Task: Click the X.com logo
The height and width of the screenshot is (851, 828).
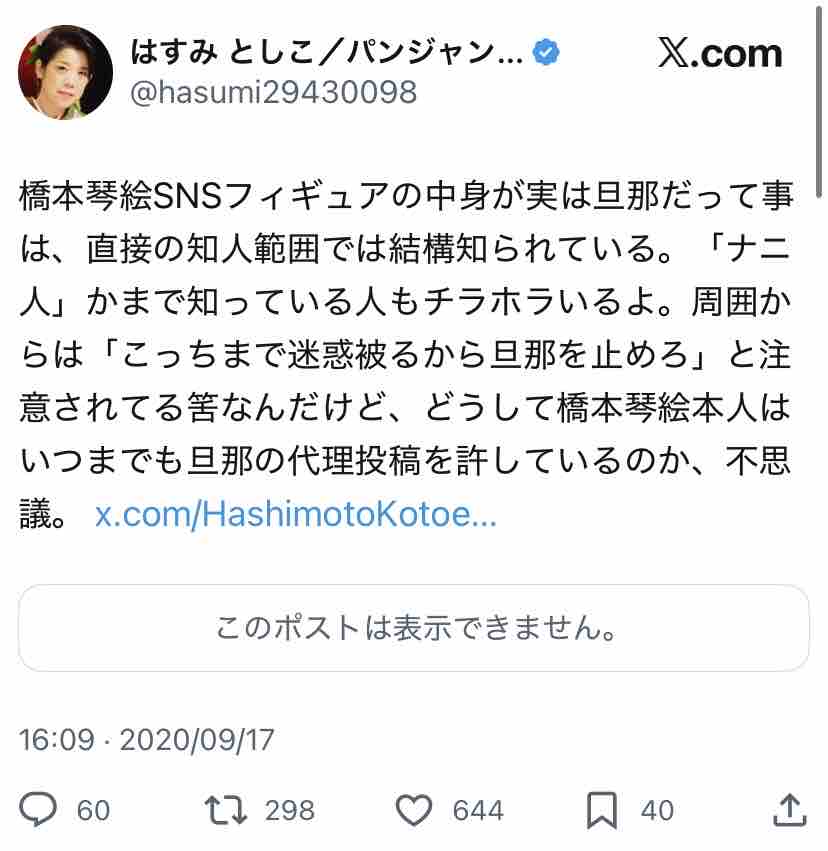Action: [x=720, y=54]
